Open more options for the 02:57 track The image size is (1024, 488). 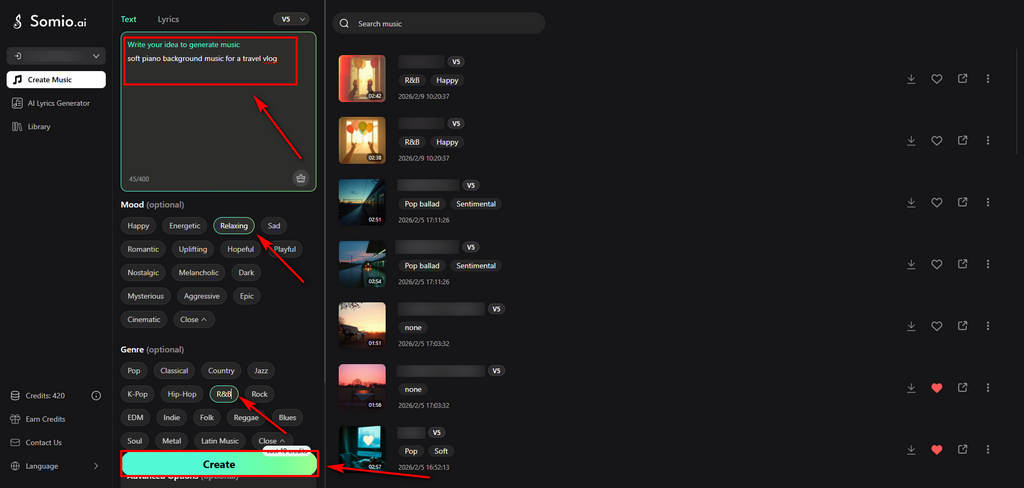tap(987, 449)
